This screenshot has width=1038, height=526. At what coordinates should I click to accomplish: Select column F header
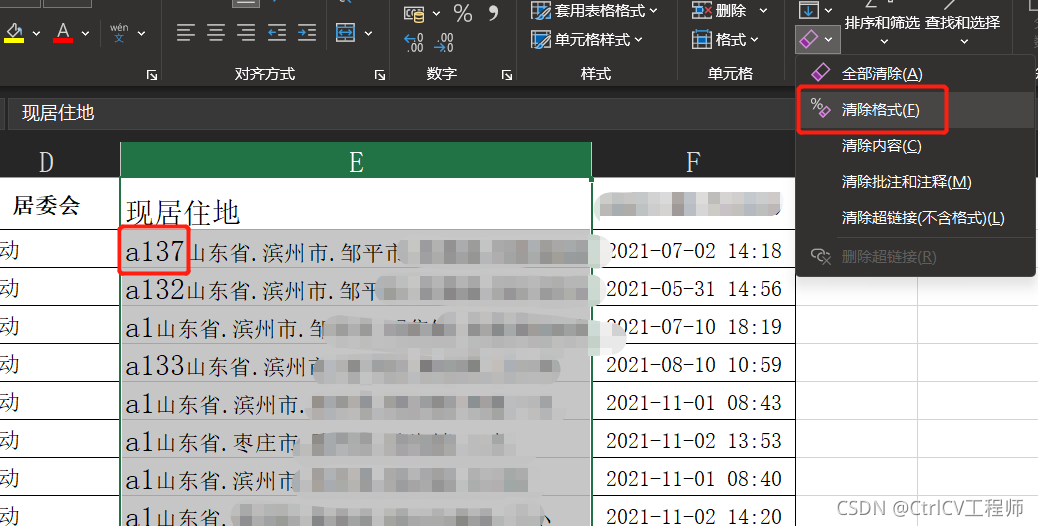point(693,161)
